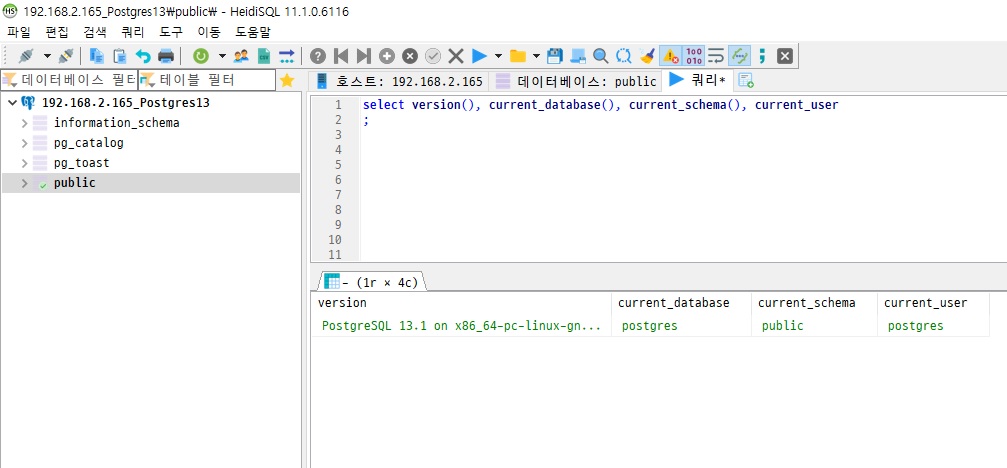Toggle the green reformat brackets icon
This screenshot has height=468, width=1007.
[739, 56]
